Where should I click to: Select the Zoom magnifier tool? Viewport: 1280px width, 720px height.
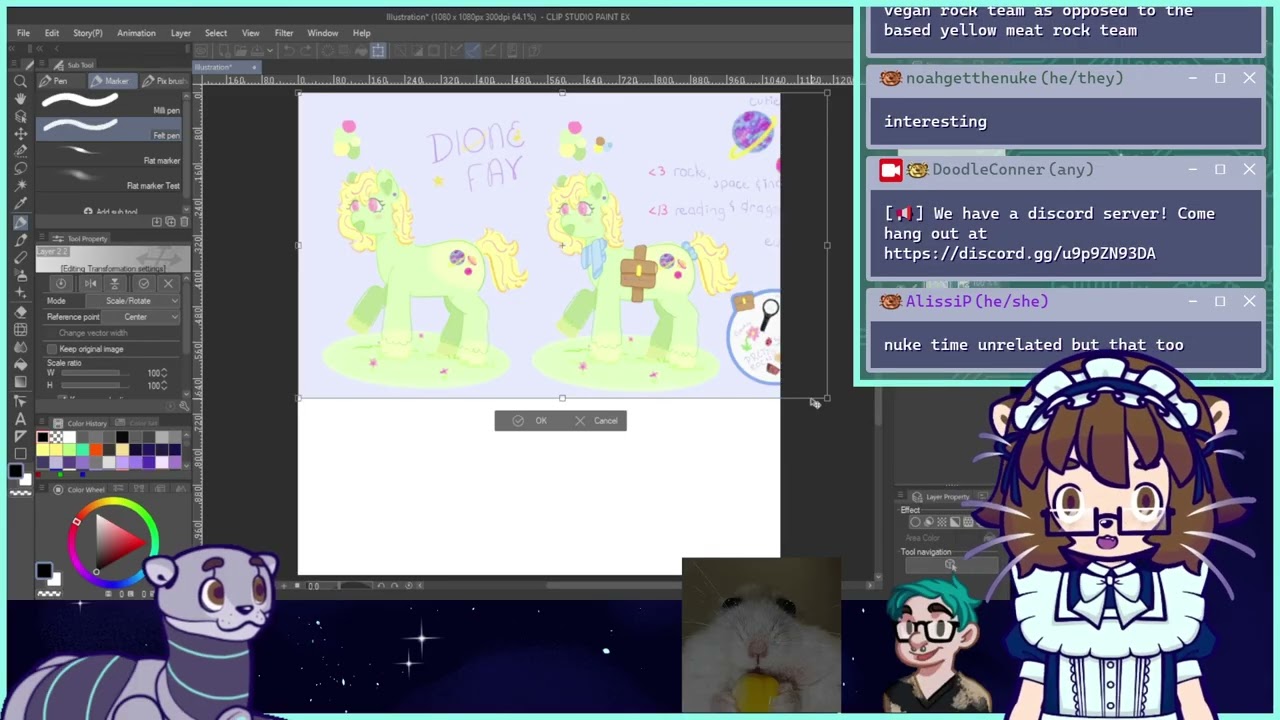(x=20, y=82)
